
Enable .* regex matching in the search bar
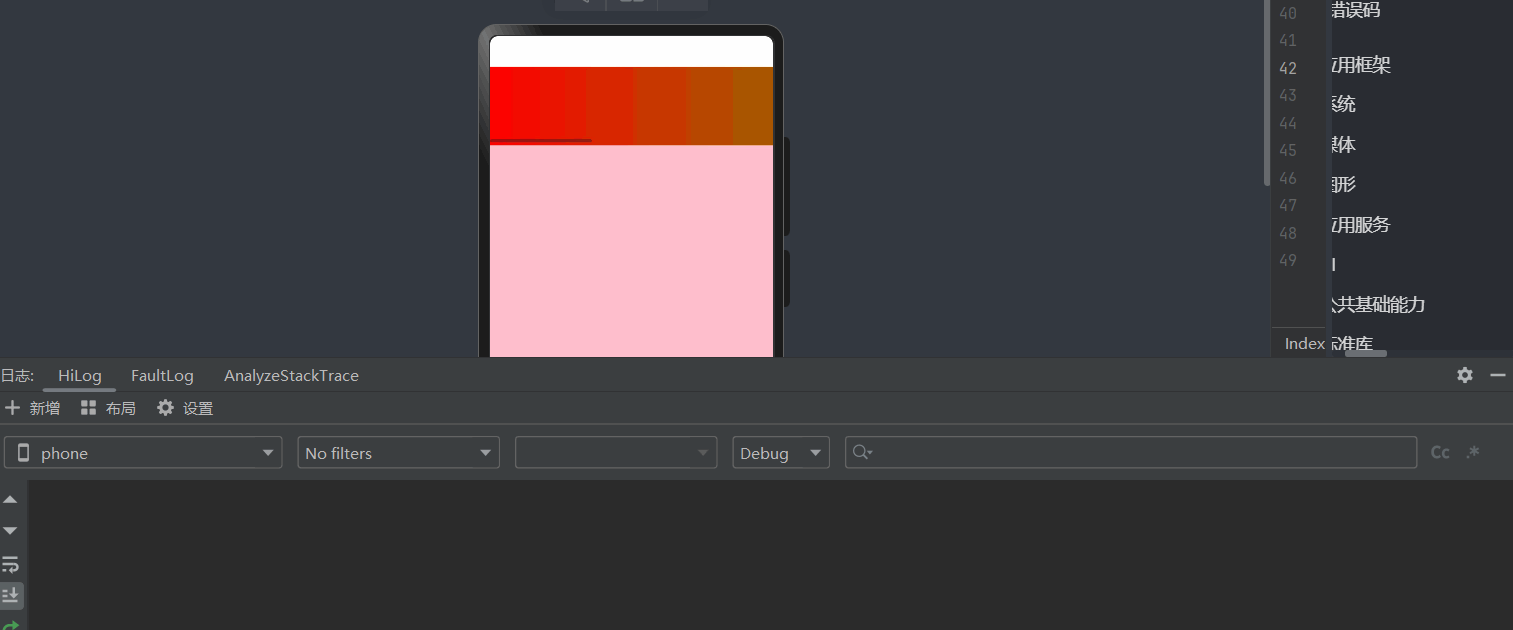(x=1472, y=452)
